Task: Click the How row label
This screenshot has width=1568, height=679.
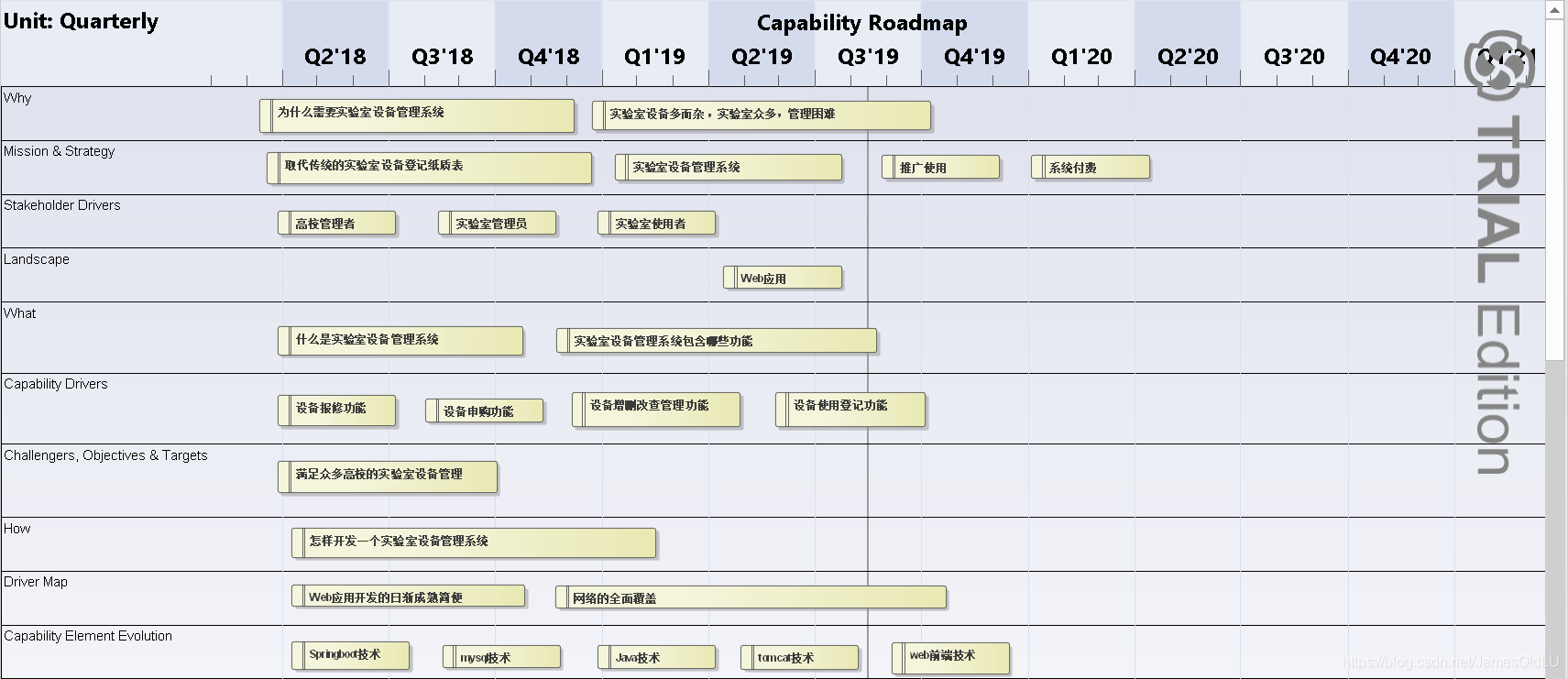Action: [17, 529]
